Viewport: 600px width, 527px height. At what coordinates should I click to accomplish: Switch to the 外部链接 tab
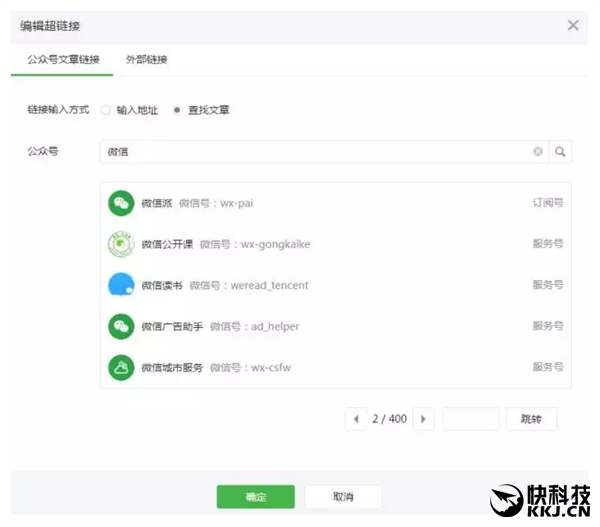tap(146, 60)
